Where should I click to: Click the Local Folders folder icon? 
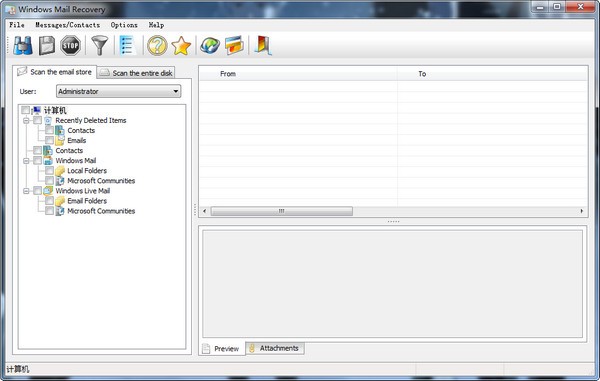pyautogui.click(x=60, y=171)
